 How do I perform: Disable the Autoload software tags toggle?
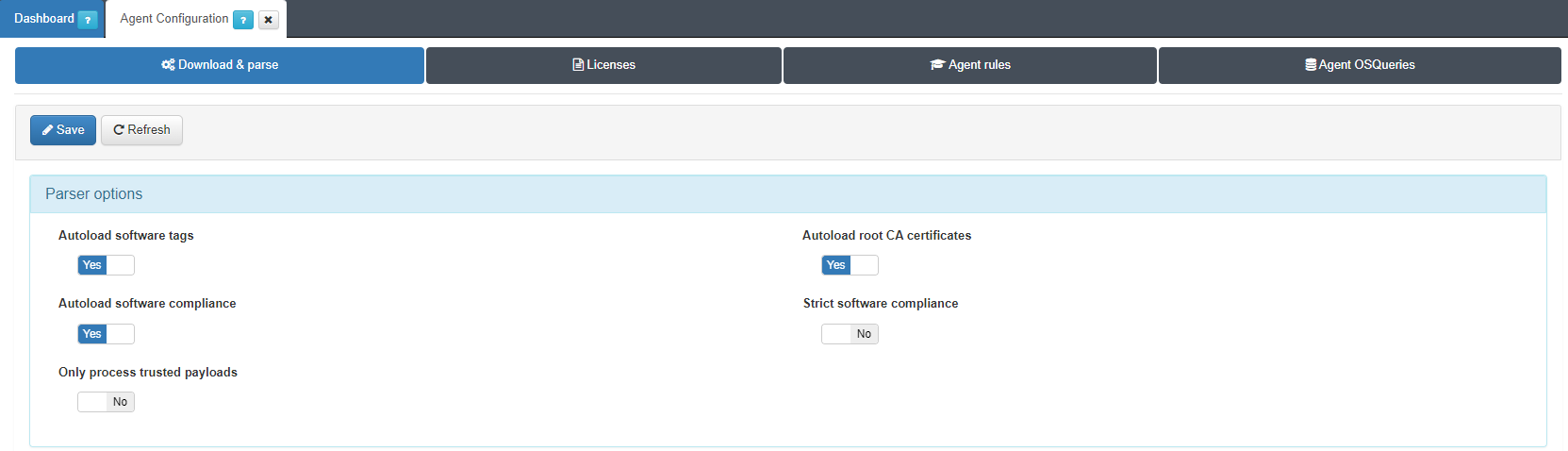click(x=106, y=265)
